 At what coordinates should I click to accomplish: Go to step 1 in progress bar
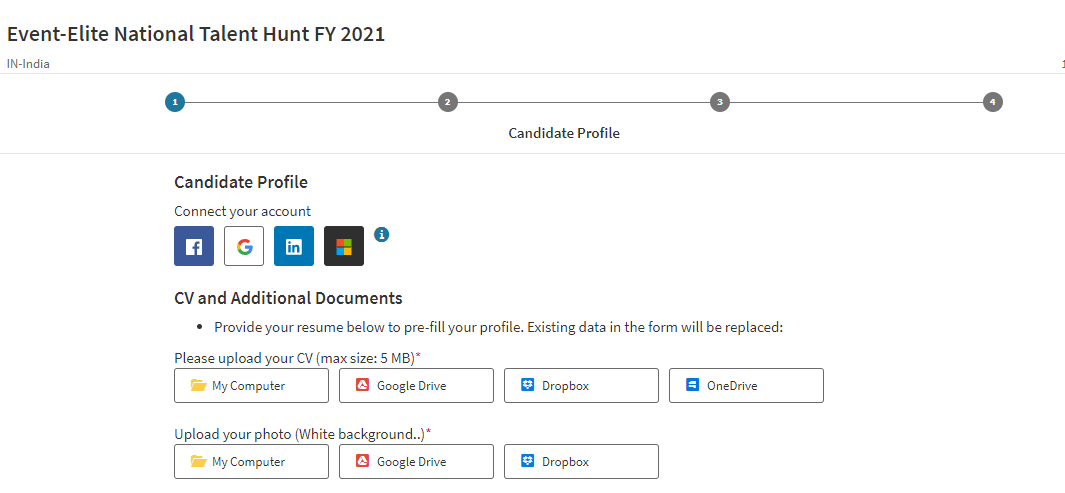[x=175, y=102]
